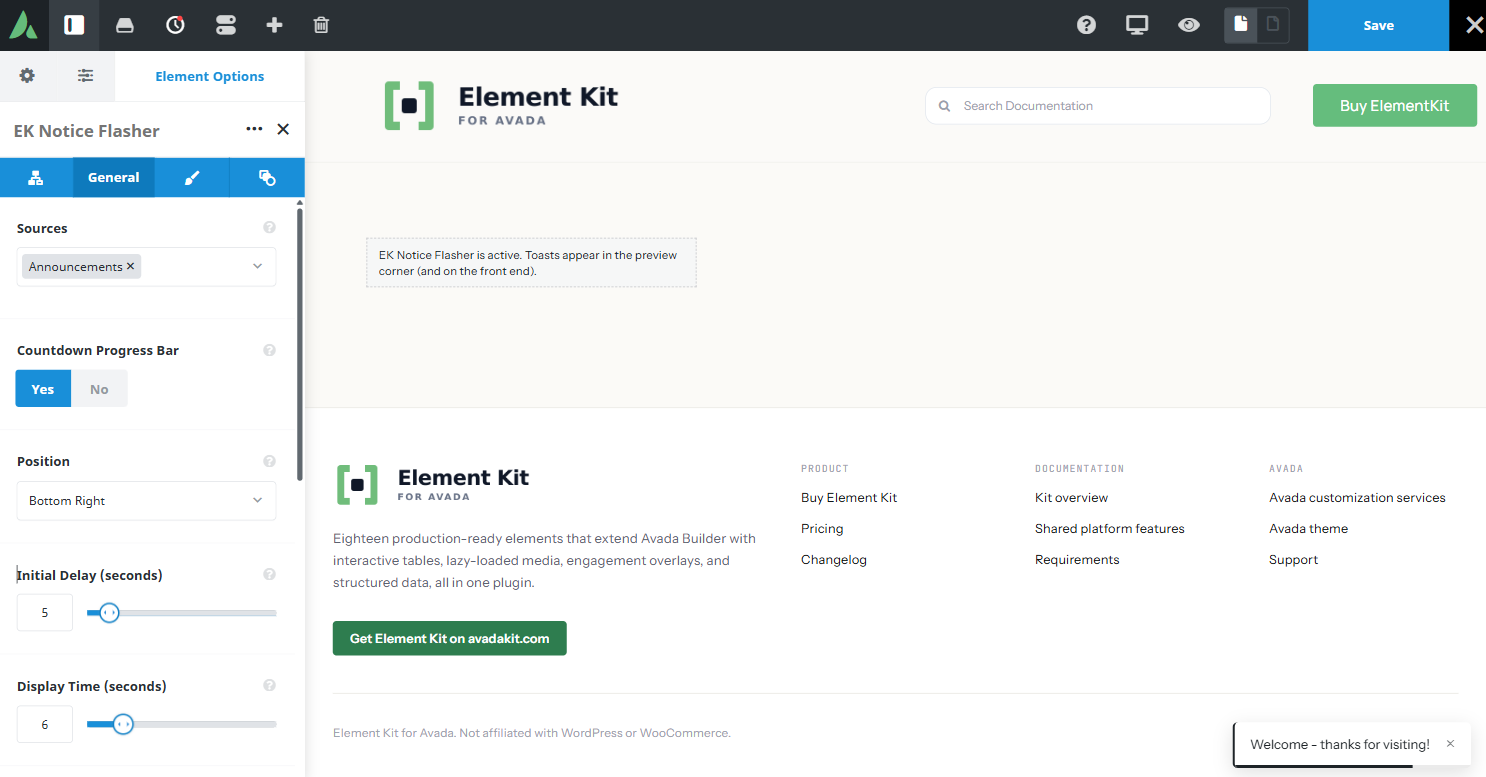Close the EK Notice Flasher panel

283,129
